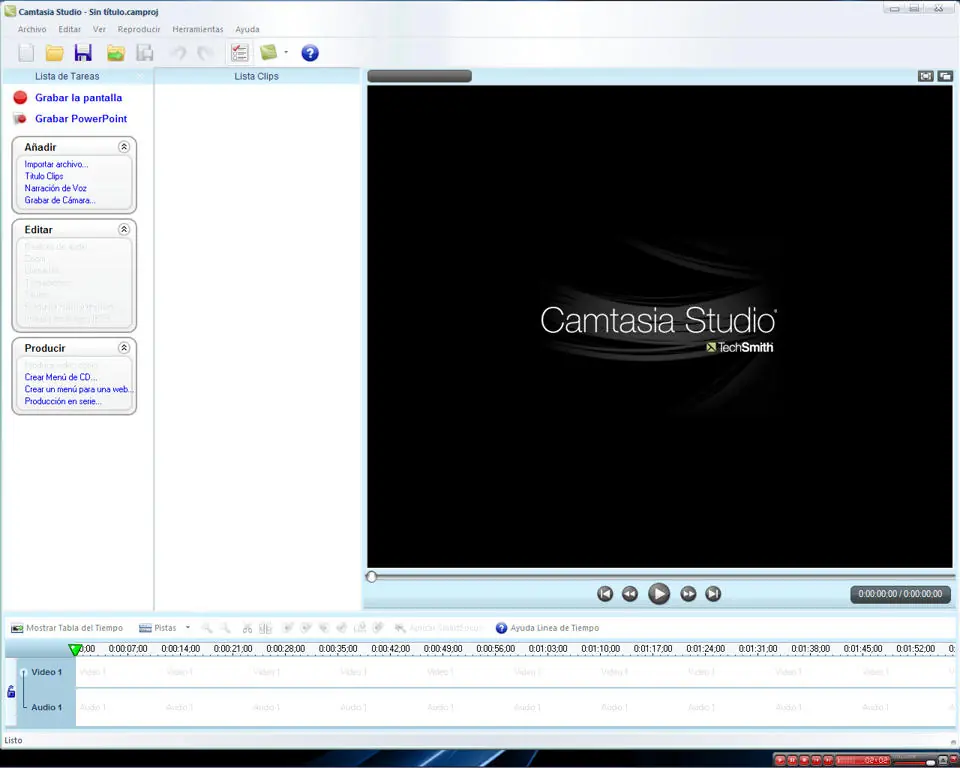The image size is (960, 768).
Task: Click the scissors cut selection icon
Action: (247, 628)
